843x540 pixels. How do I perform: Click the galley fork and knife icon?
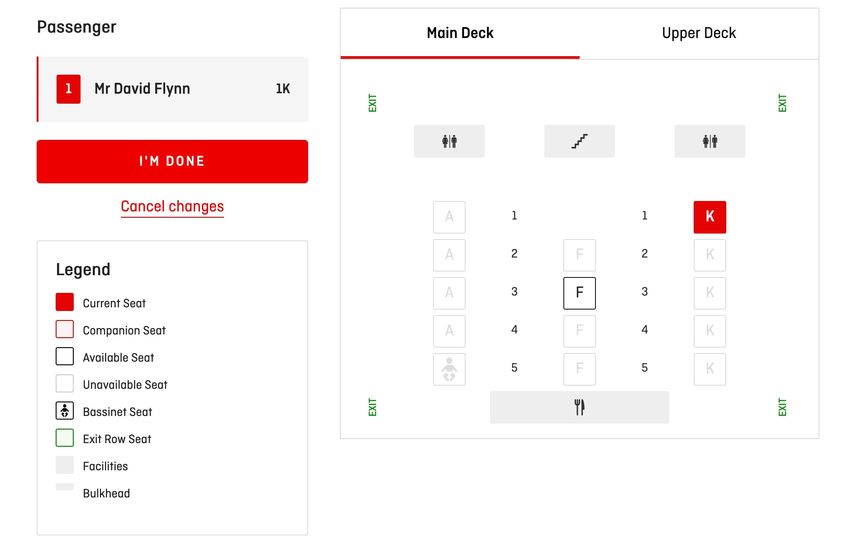click(x=579, y=407)
